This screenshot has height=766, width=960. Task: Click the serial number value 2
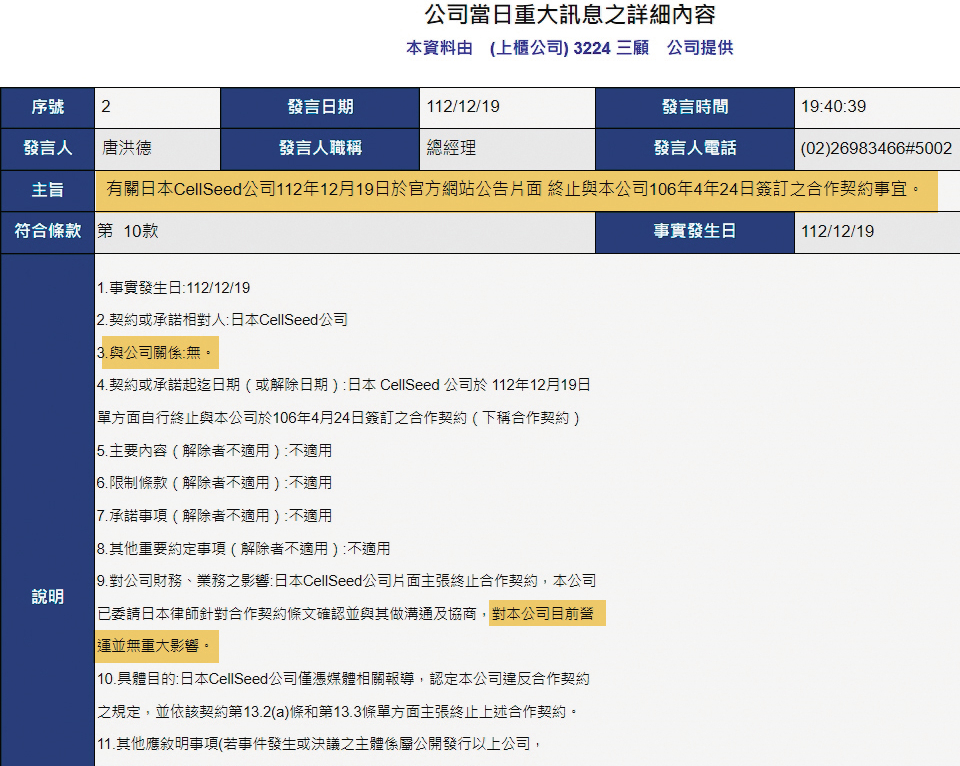click(x=106, y=107)
